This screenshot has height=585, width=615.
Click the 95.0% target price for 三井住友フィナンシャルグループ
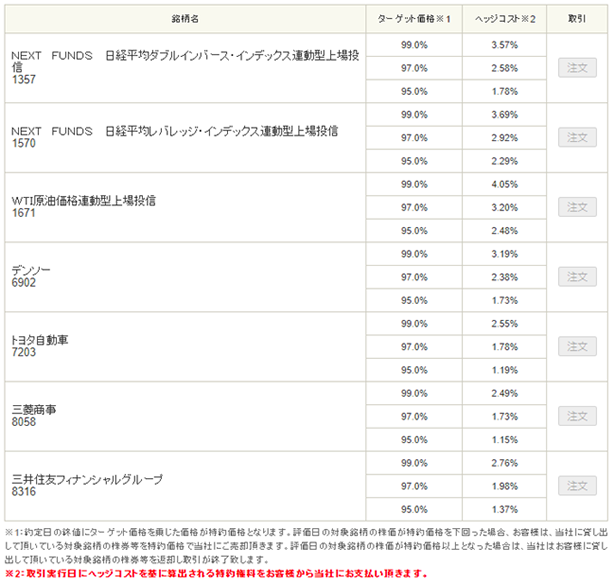(x=414, y=510)
